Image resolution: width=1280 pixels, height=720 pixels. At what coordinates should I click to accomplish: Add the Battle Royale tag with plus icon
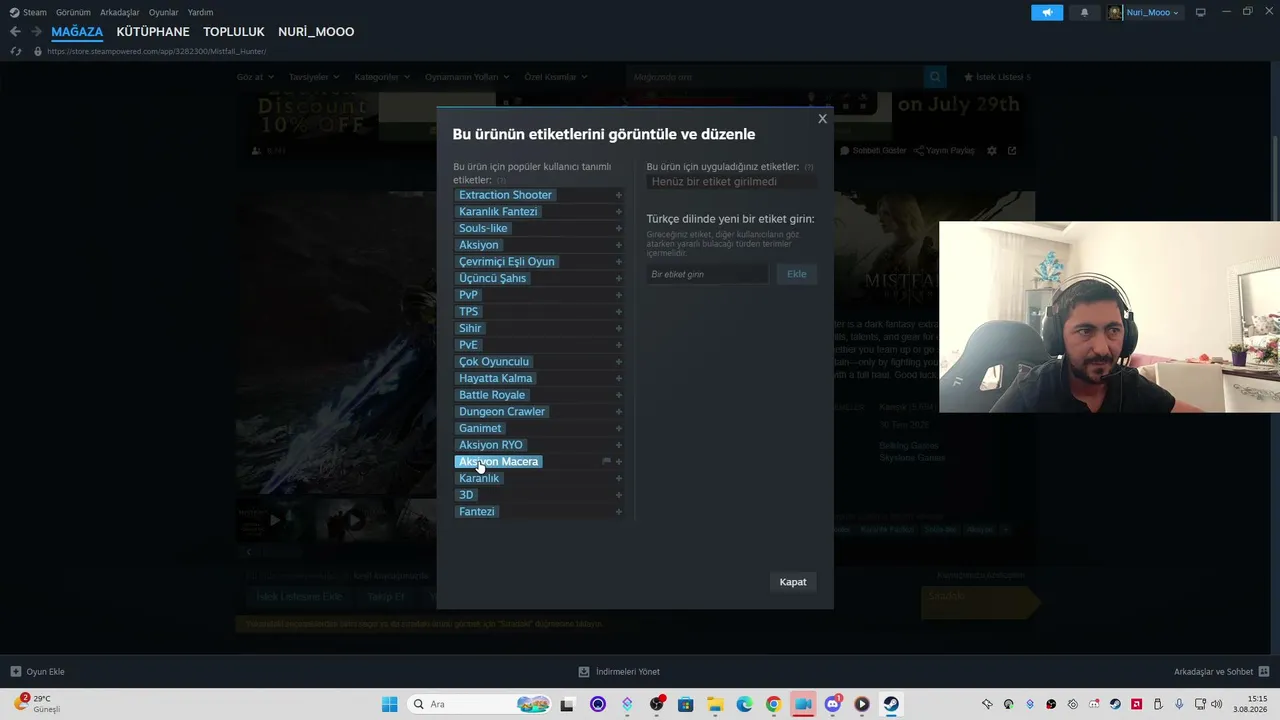pyautogui.click(x=619, y=395)
